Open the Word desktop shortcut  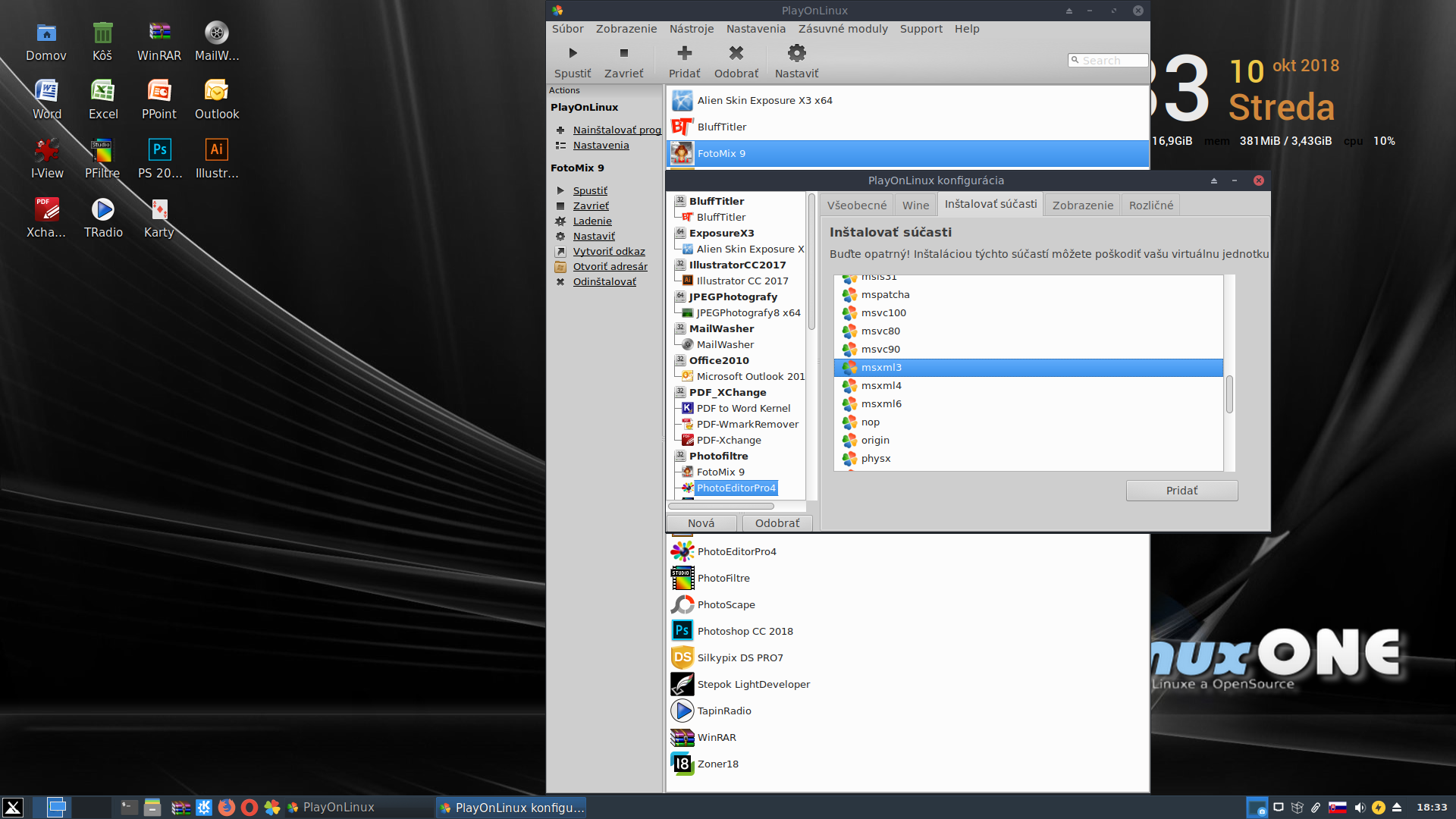[46, 99]
